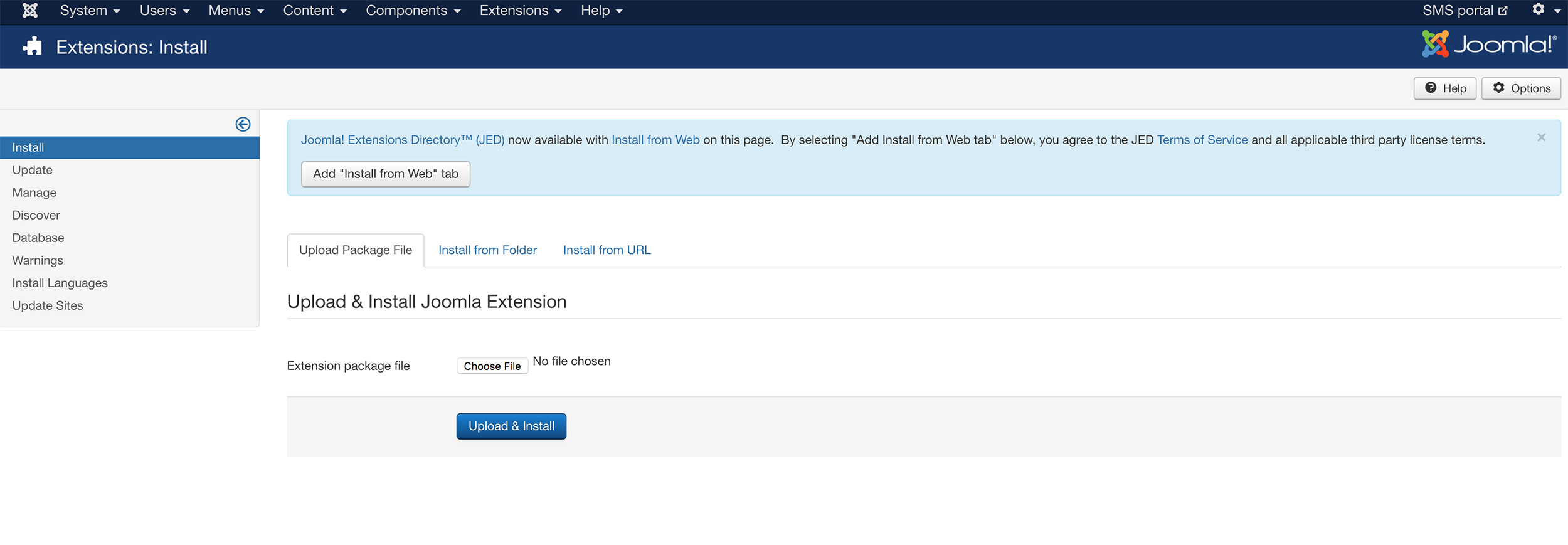1568x545 pixels.
Task: Visit the SMS portal site link
Action: (x=1465, y=11)
